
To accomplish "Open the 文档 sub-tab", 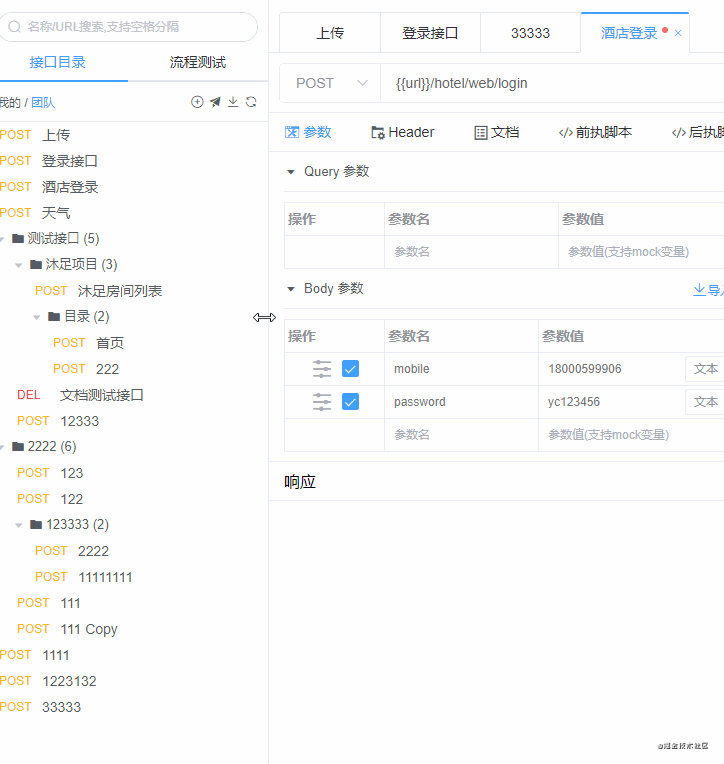I will [x=496, y=132].
